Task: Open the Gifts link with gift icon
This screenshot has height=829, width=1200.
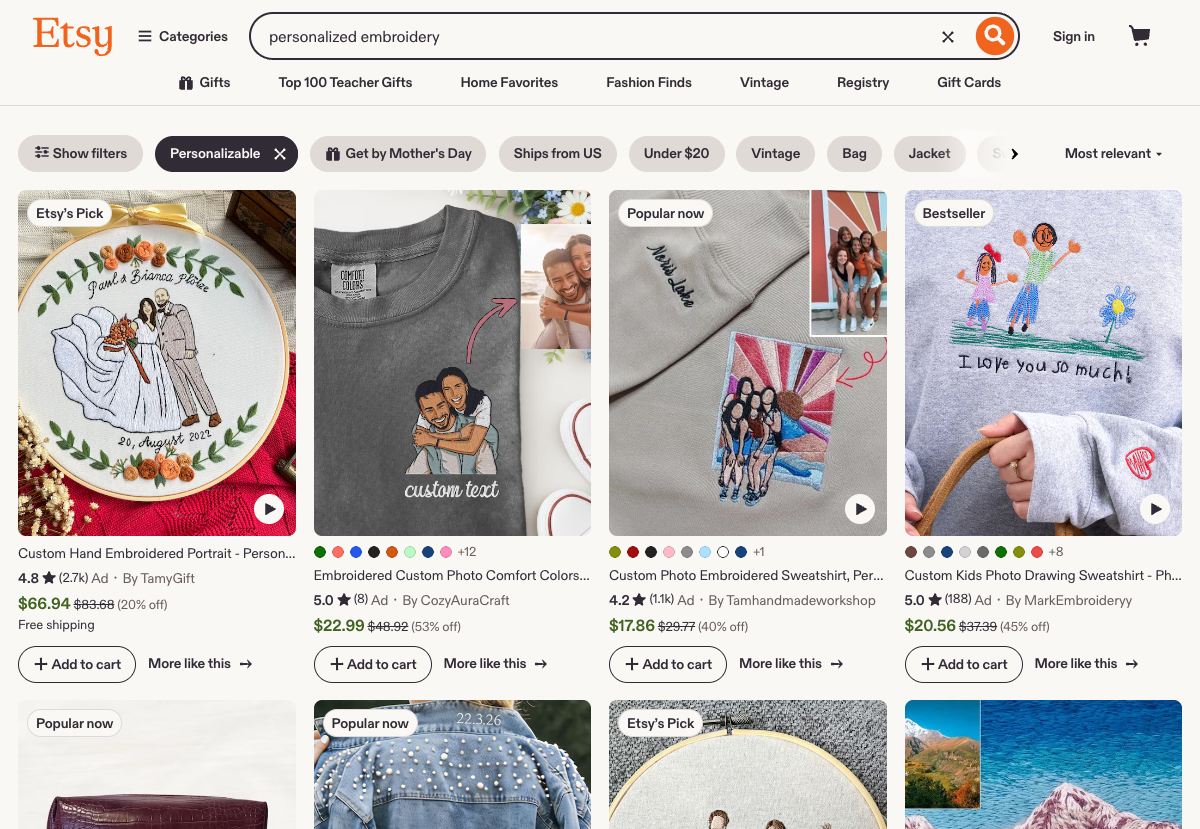Action: (205, 83)
